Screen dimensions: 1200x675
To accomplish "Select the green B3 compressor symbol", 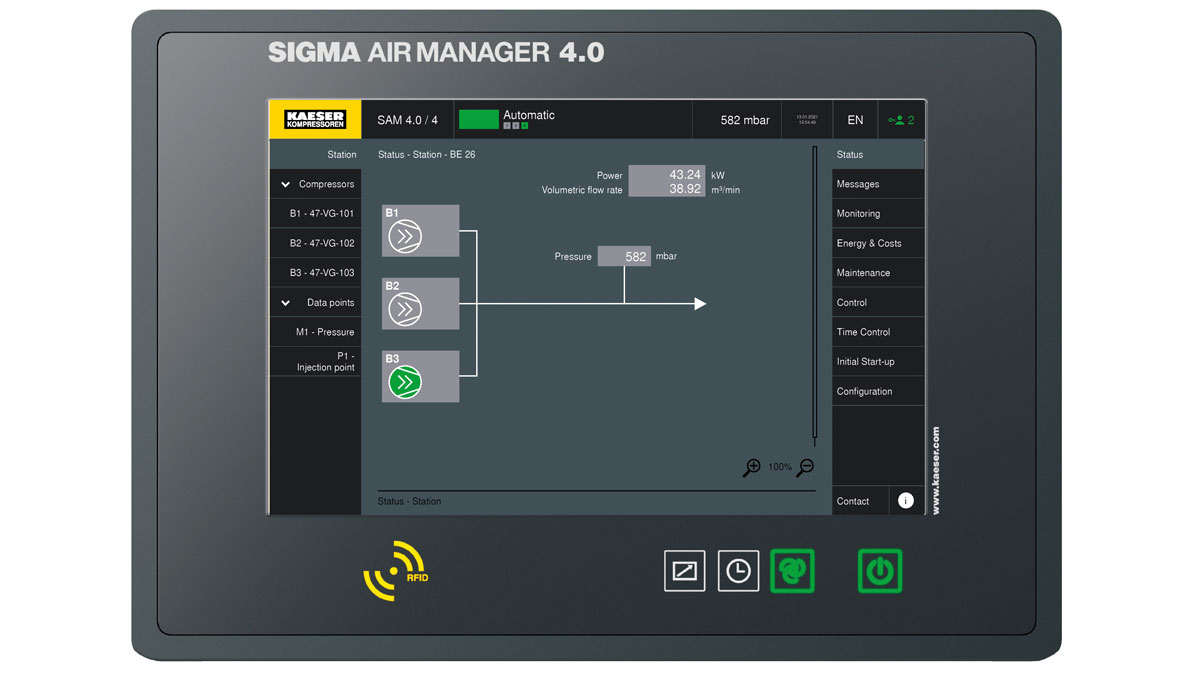I will point(405,381).
